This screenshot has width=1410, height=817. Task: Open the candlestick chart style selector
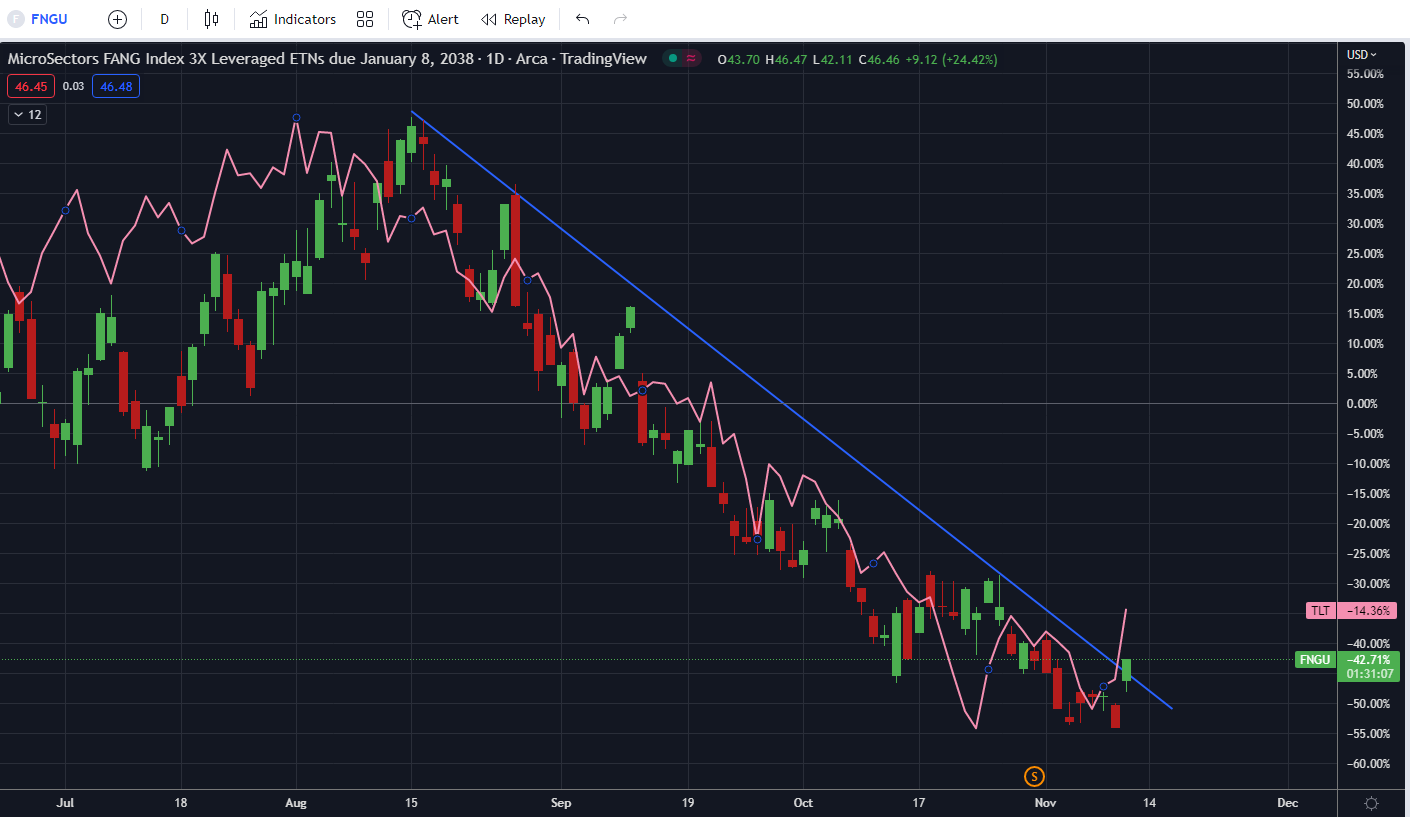click(x=211, y=19)
